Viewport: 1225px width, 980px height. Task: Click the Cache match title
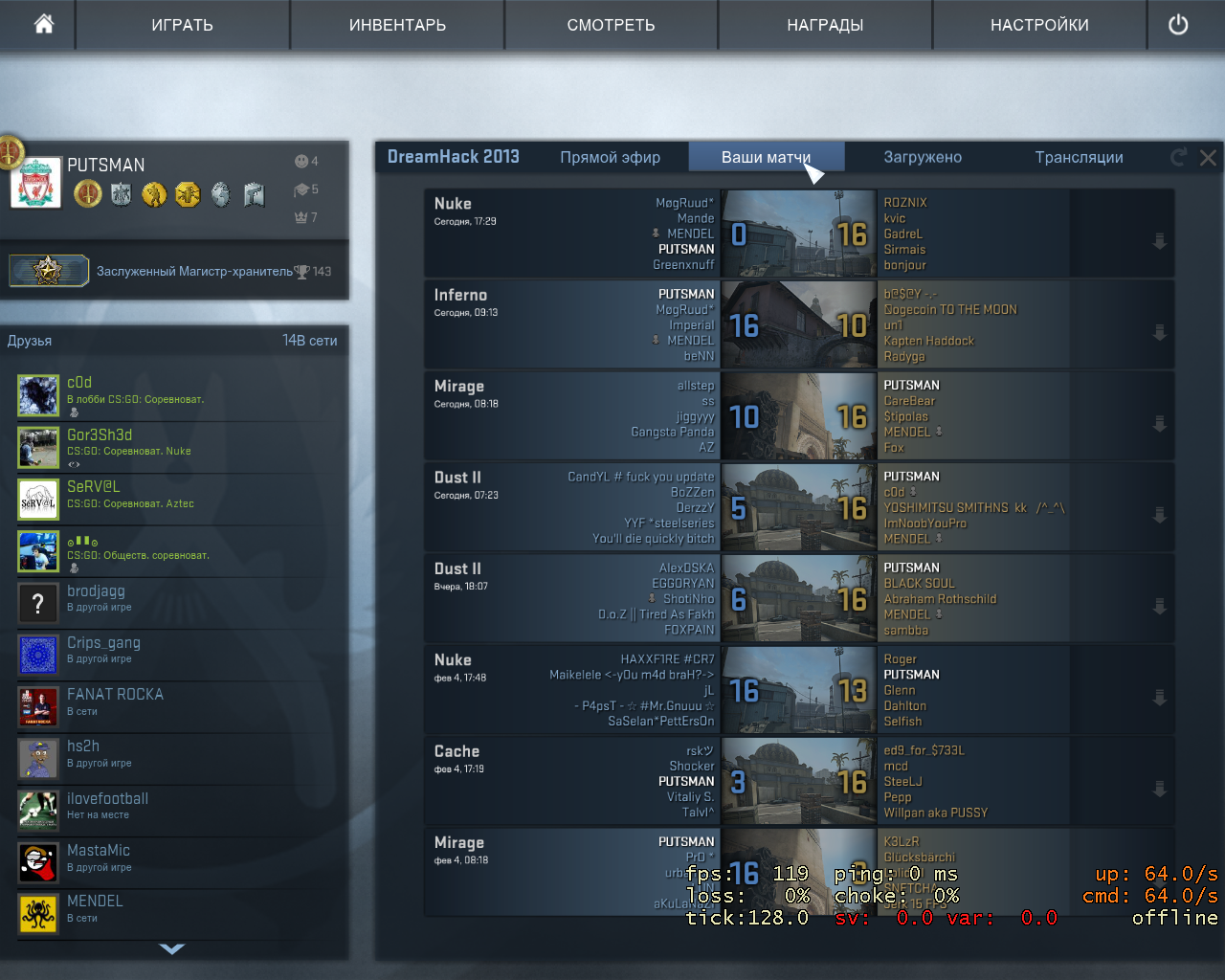[457, 751]
